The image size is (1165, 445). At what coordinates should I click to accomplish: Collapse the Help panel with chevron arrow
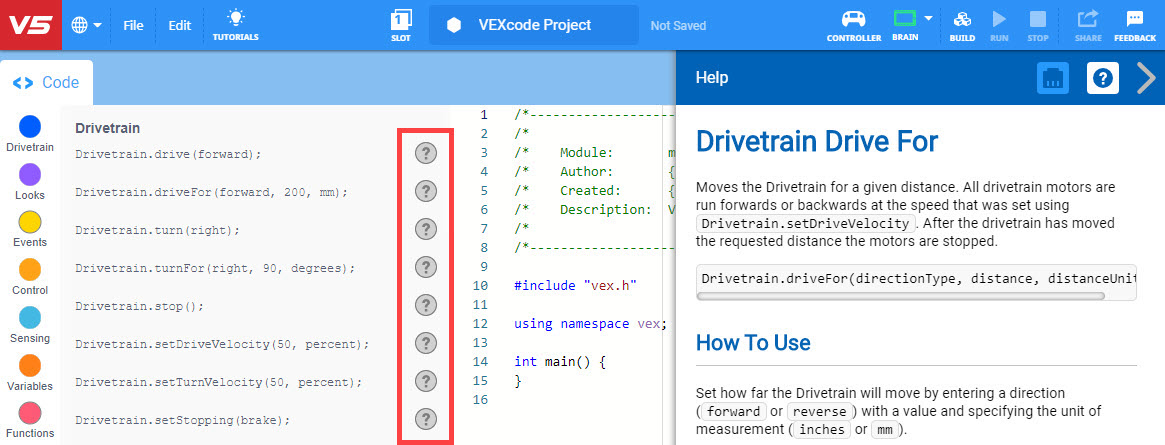(x=1146, y=78)
